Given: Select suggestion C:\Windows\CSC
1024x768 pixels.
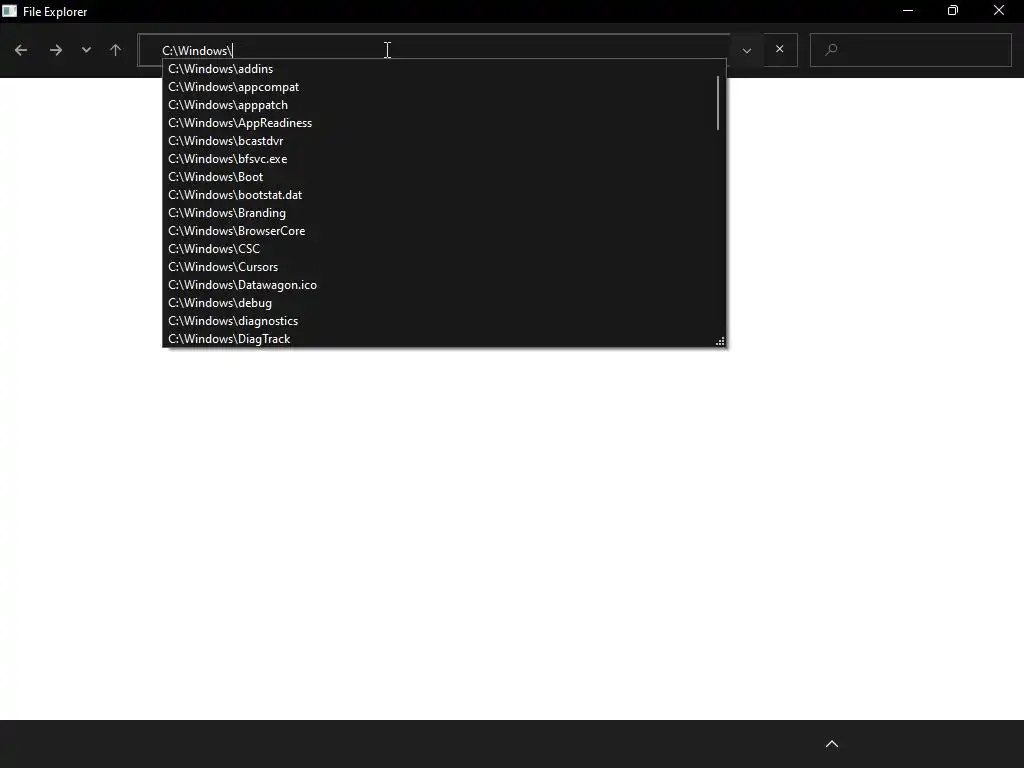Looking at the screenshot, I should [x=444, y=249].
